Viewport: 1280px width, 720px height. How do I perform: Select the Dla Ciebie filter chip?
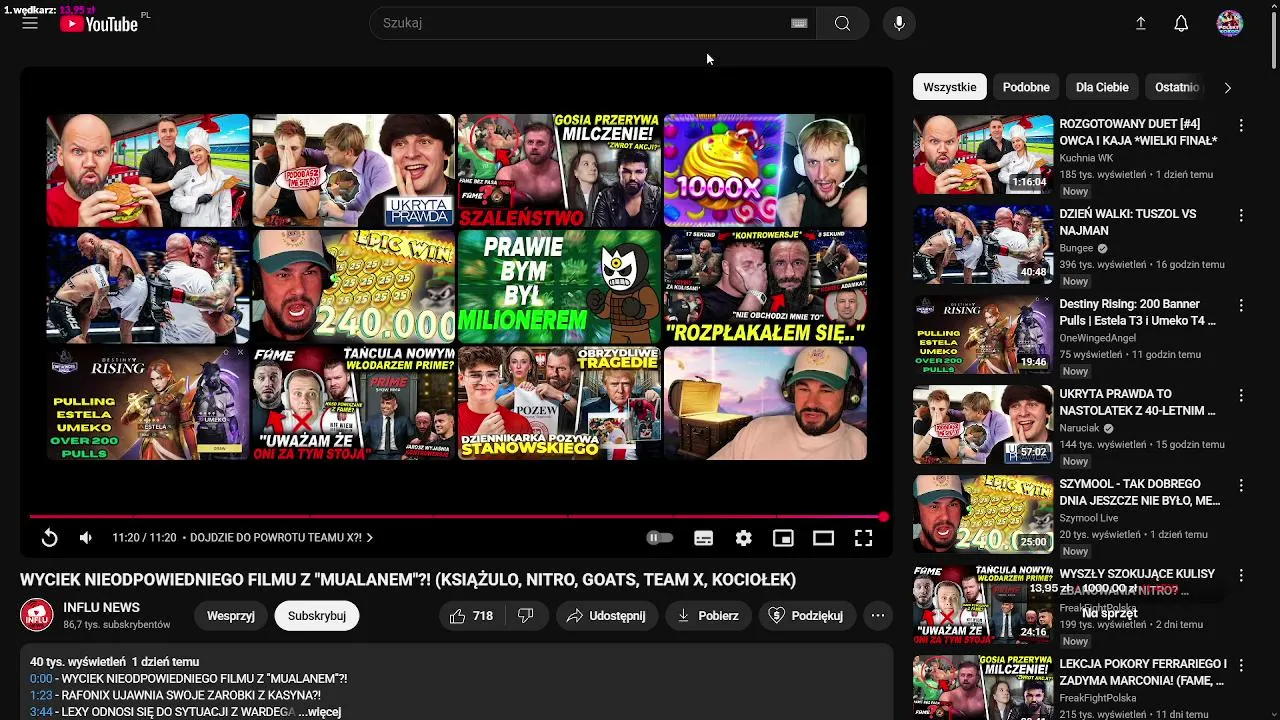coord(1102,87)
